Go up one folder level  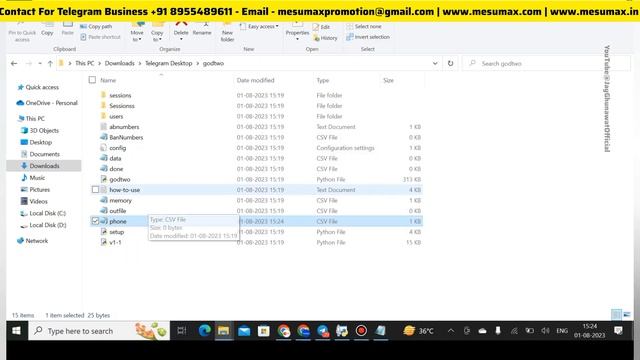50,64
